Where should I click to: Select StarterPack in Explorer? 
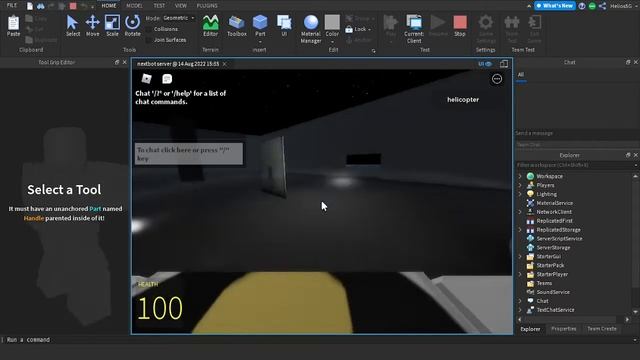550,265
